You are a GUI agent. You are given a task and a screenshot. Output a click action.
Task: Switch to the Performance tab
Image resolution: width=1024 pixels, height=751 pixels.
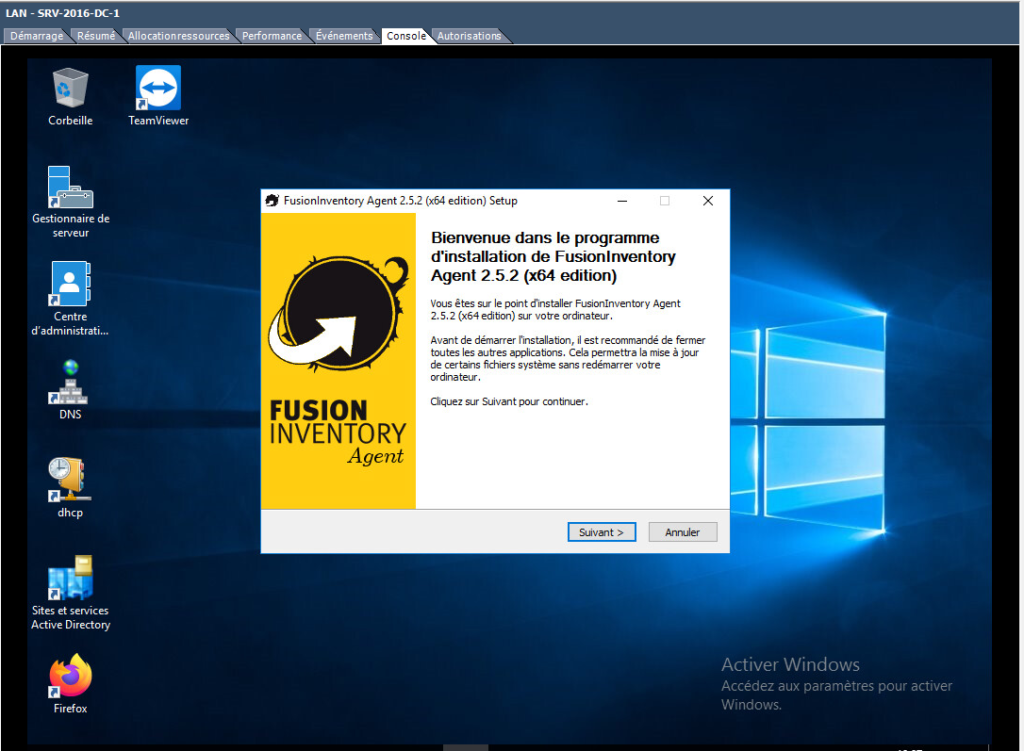click(x=271, y=34)
